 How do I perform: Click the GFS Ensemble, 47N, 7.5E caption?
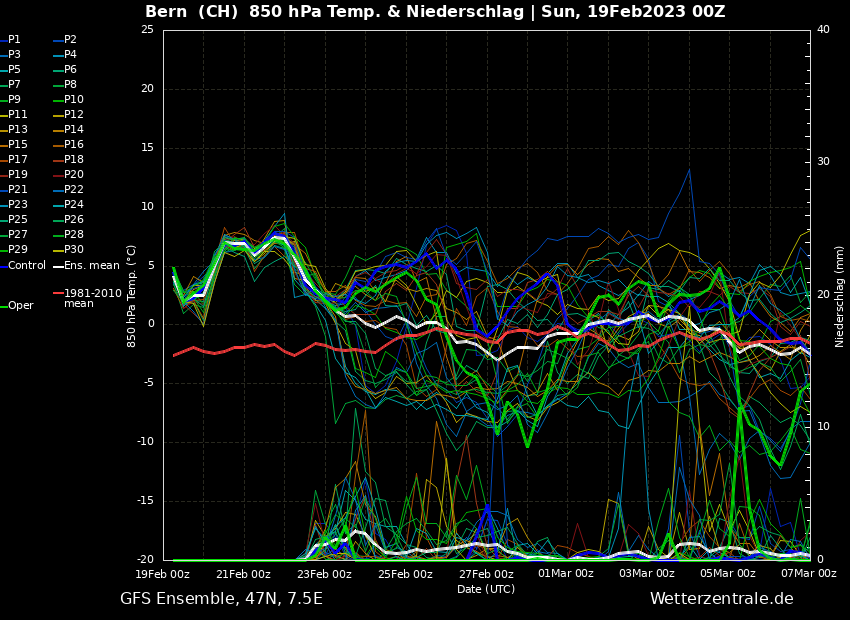tap(221, 599)
